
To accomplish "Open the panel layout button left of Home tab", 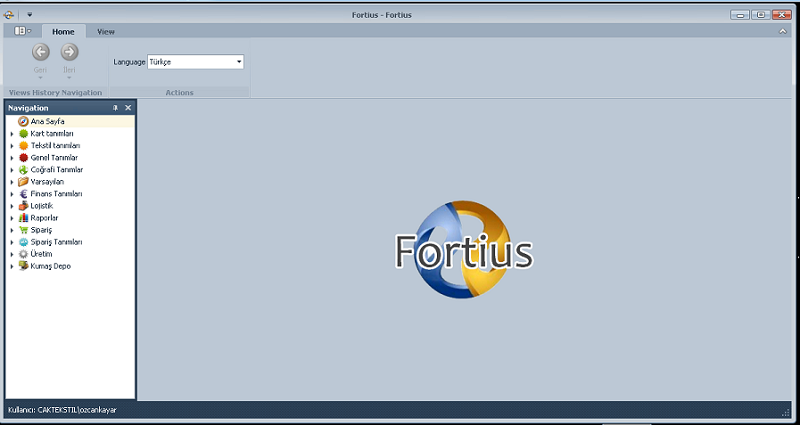I will point(22,31).
